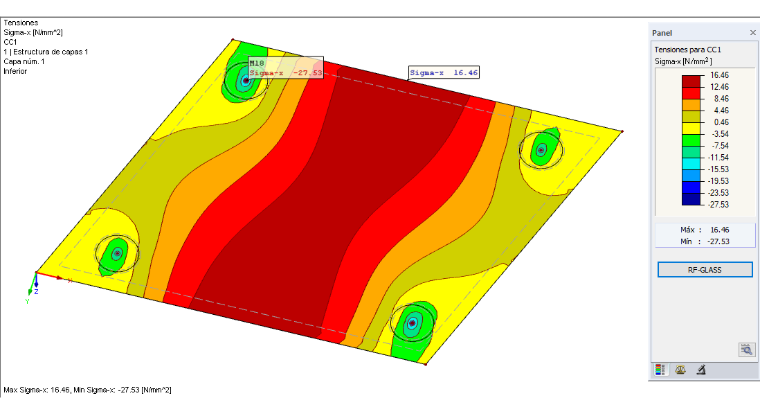Click the 'Mín : -27.53' value in Panel

point(705,241)
